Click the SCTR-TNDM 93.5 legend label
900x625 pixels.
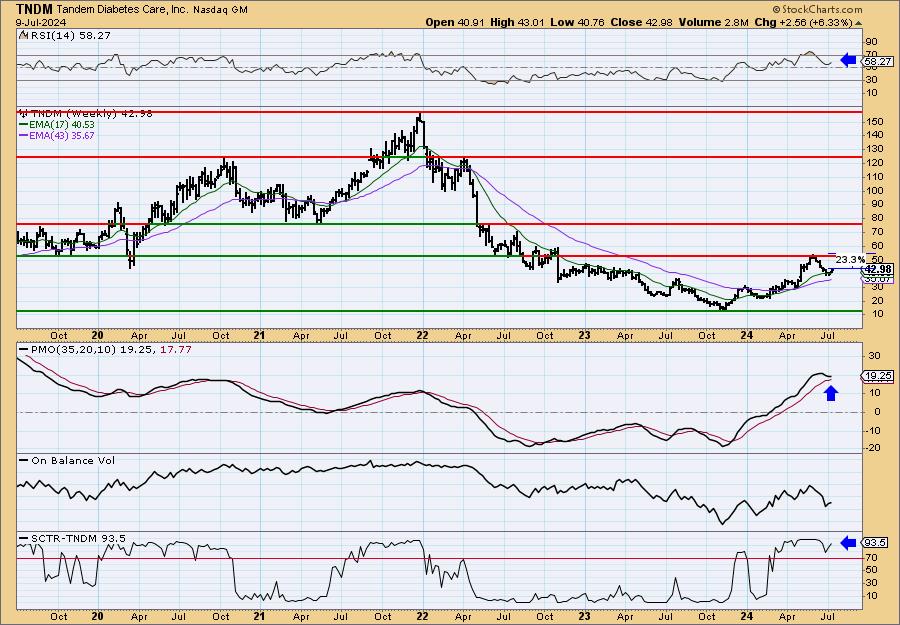[x=79, y=538]
